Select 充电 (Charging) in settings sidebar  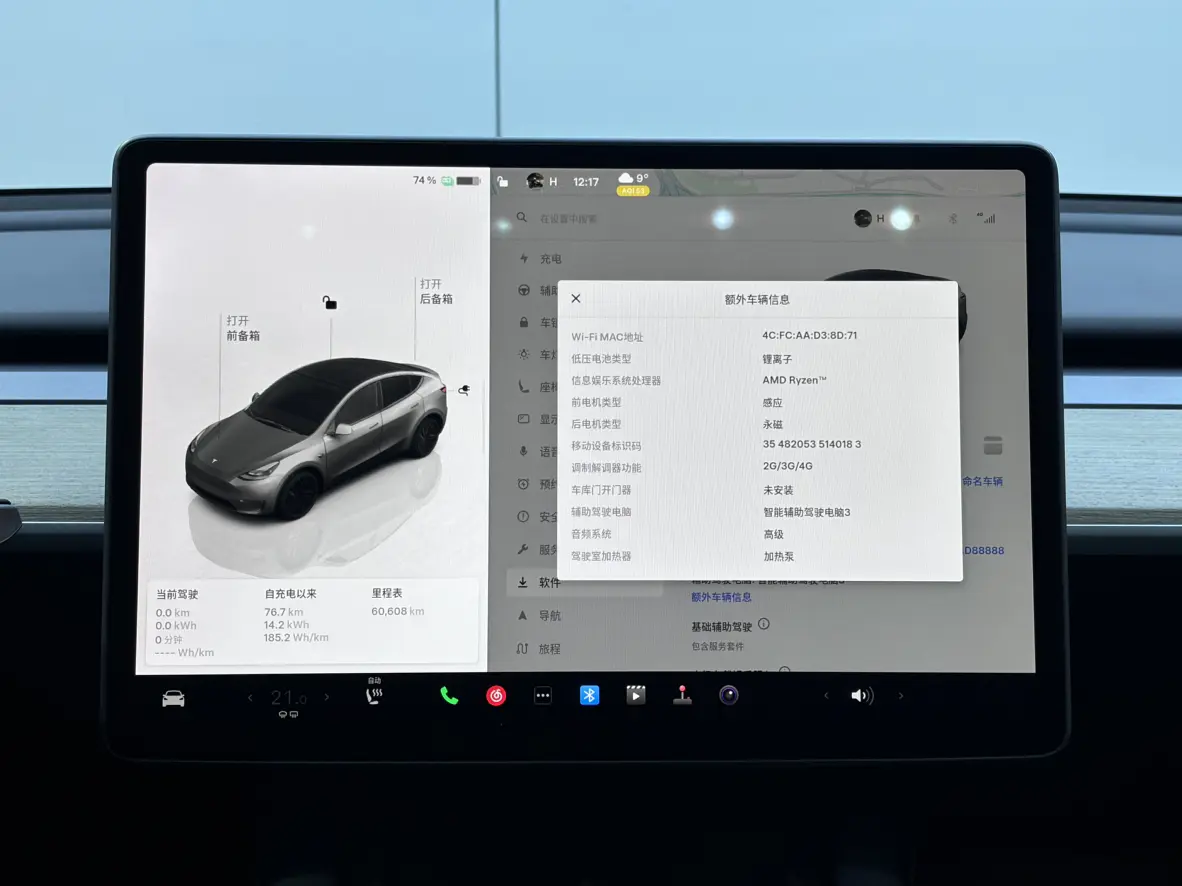click(x=550, y=259)
